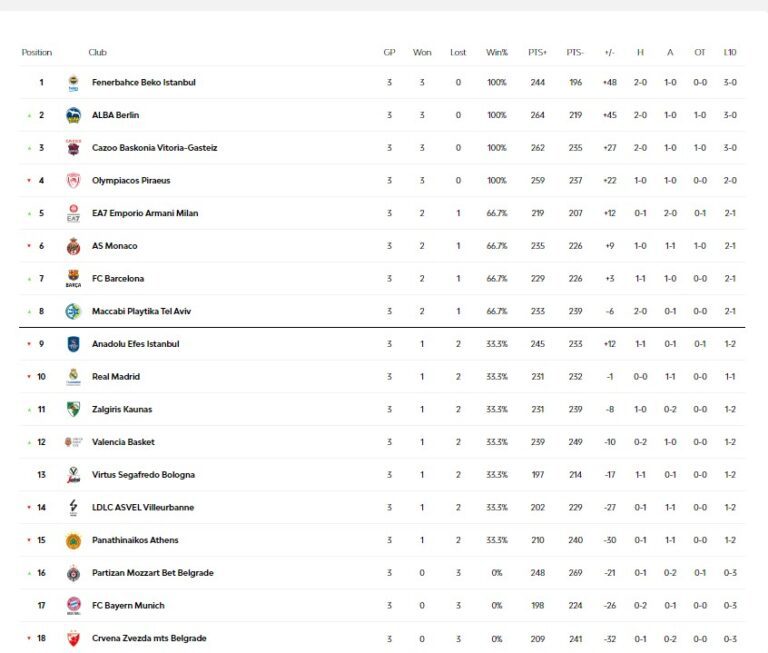
Task: Open Virtus Segafredo Bologna team page
Action: [143, 475]
